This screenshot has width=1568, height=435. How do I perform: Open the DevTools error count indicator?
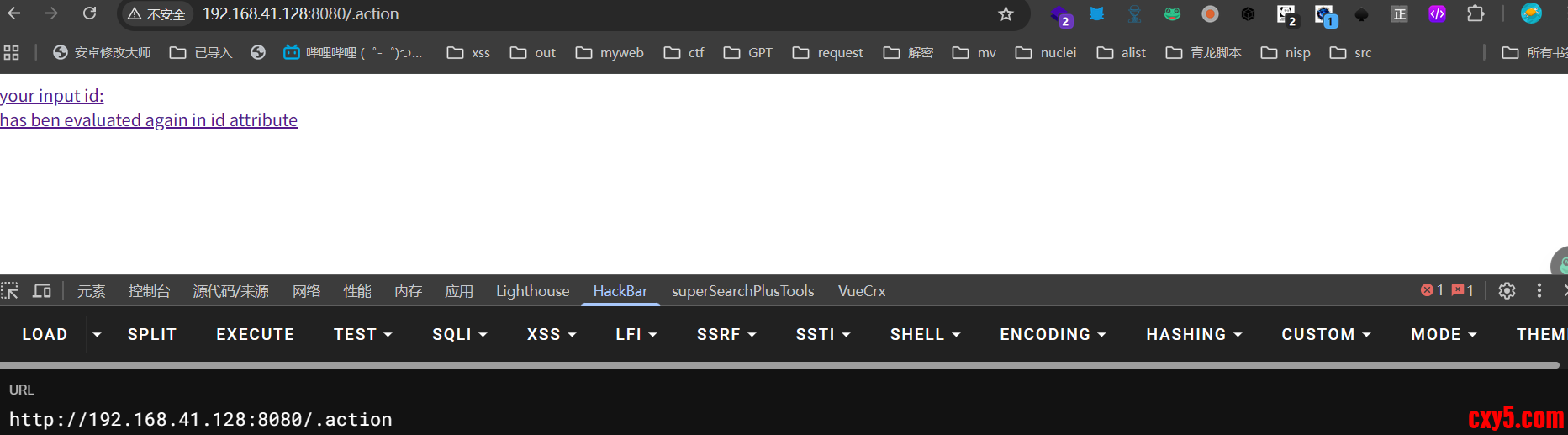coord(1432,290)
